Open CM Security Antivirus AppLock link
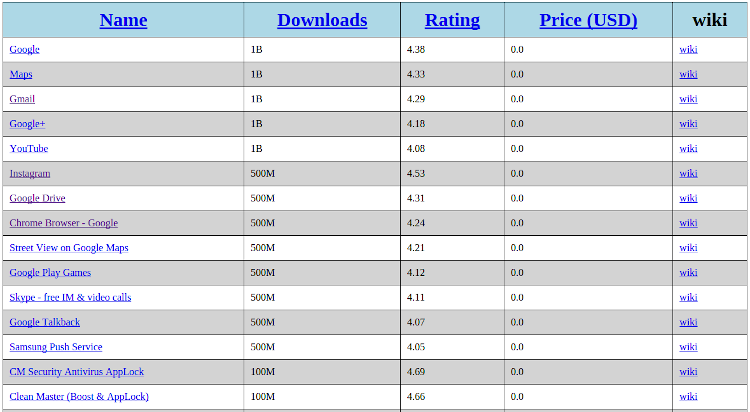 pos(77,372)
